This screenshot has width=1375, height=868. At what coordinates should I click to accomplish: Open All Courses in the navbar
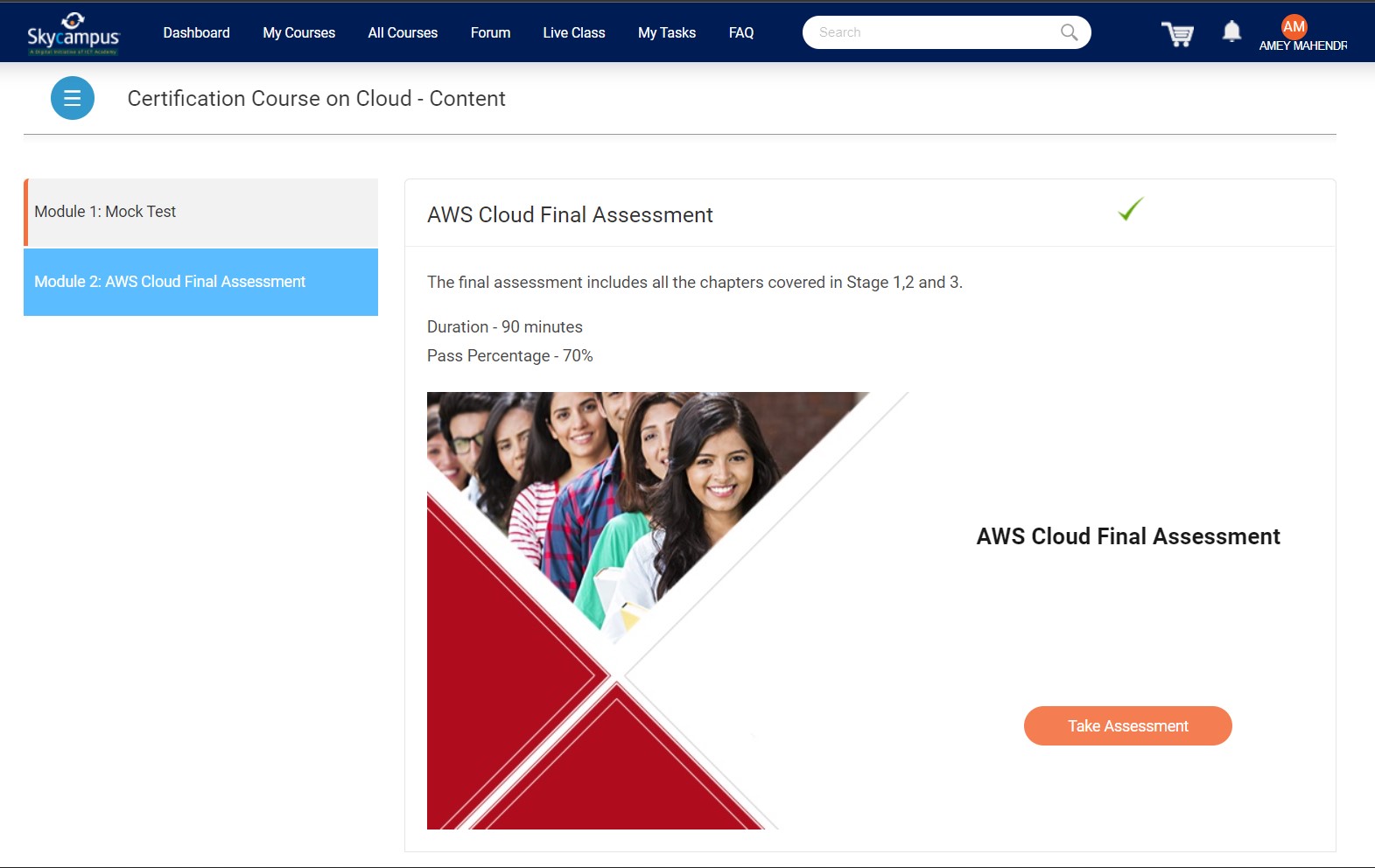[403, 32]
